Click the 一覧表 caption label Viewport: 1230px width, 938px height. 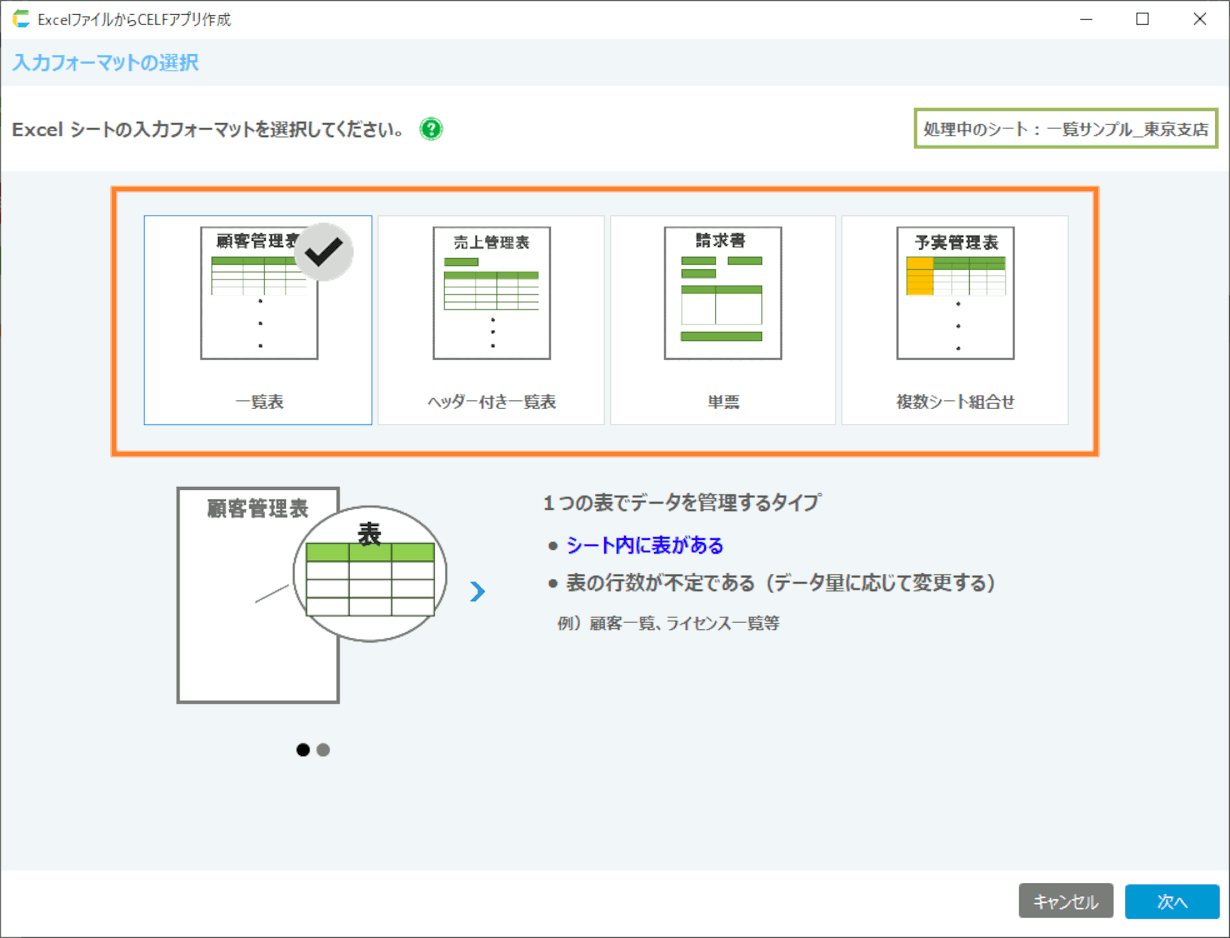coord(259,402)
